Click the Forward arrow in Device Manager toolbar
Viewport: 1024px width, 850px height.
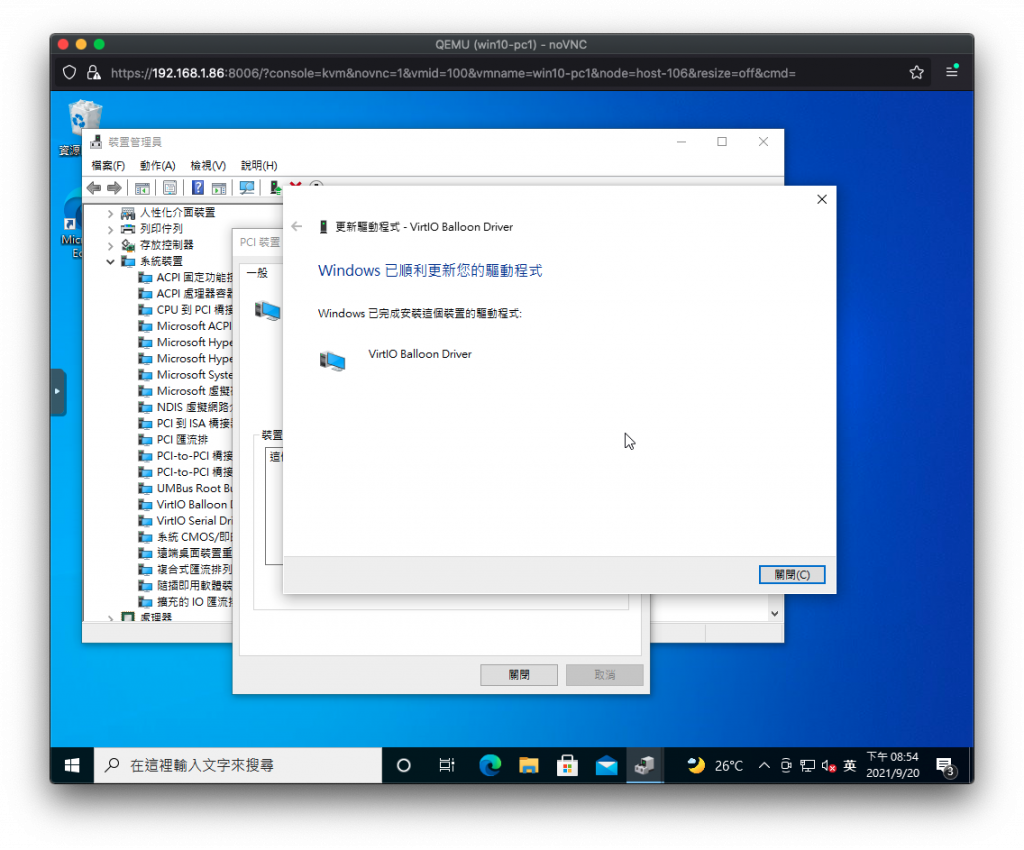point(114,188)
